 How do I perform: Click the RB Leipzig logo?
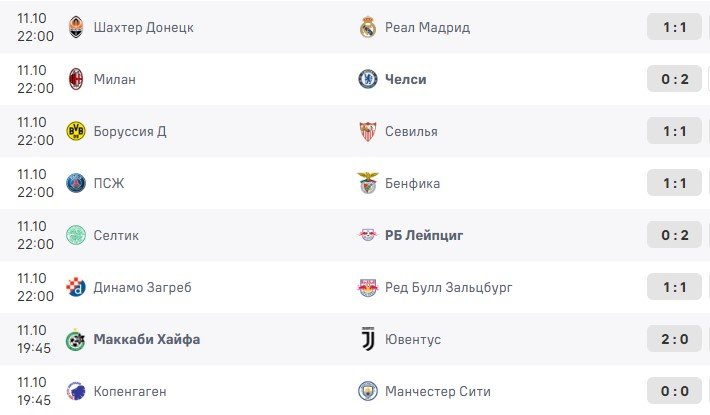coord(368,235)
